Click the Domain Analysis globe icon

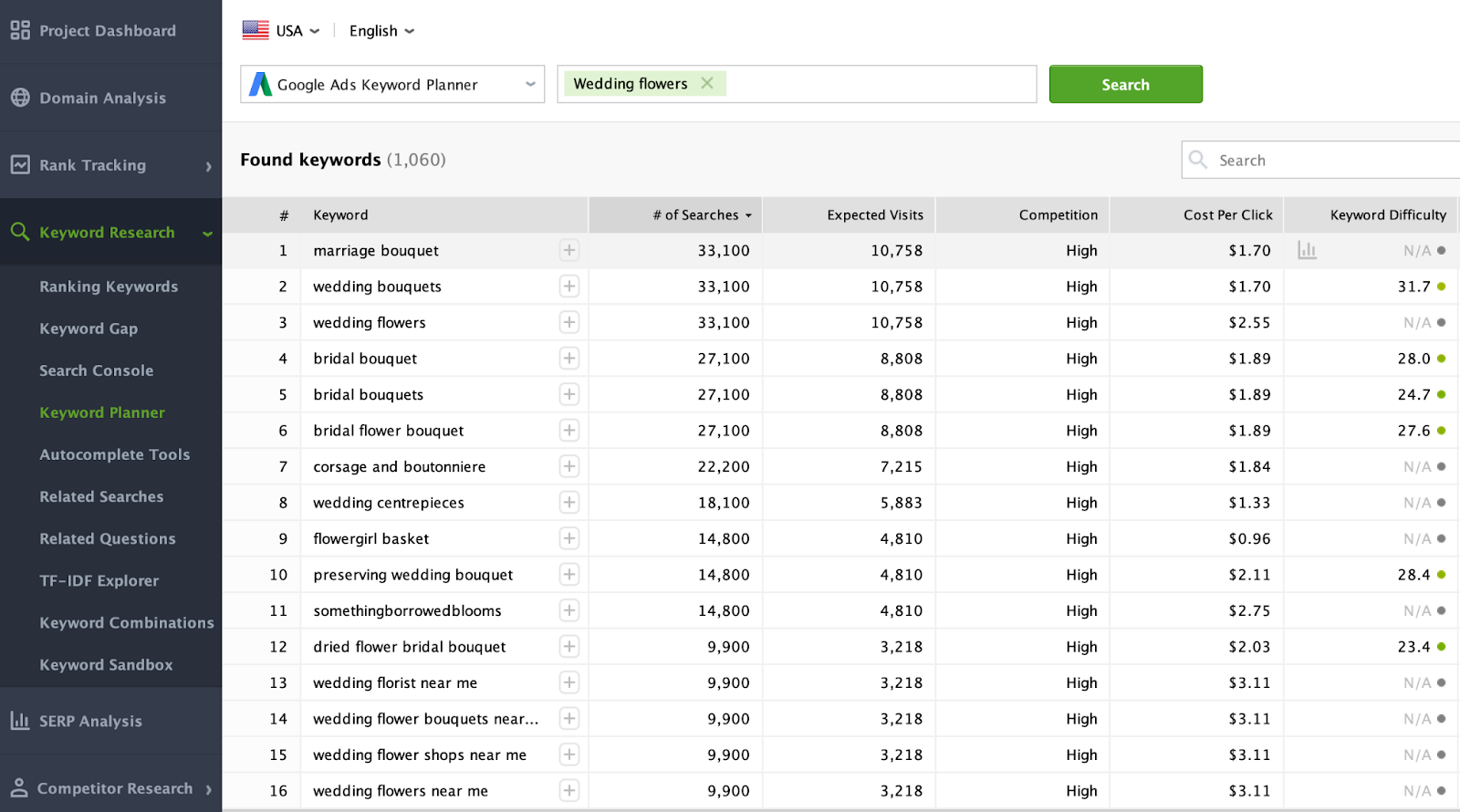pyautogui.click(x=20, y=98)
